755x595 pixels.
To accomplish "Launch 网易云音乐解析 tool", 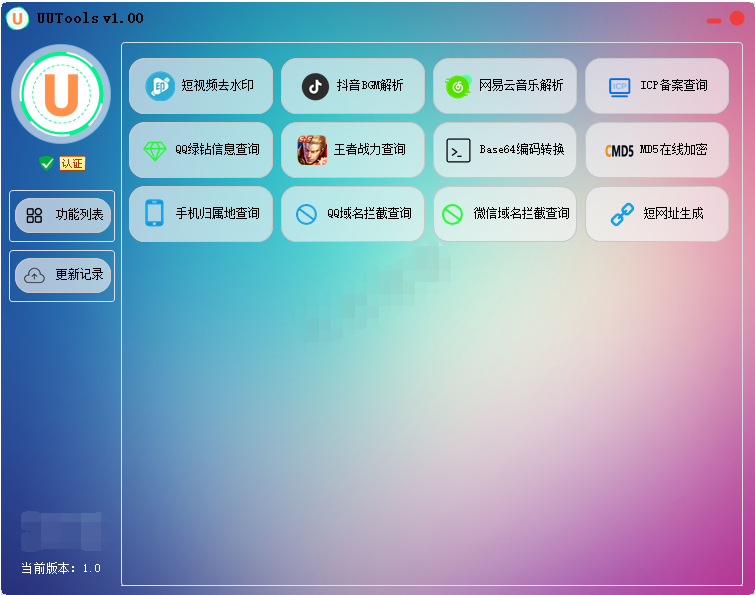I will tap(505, 86).
